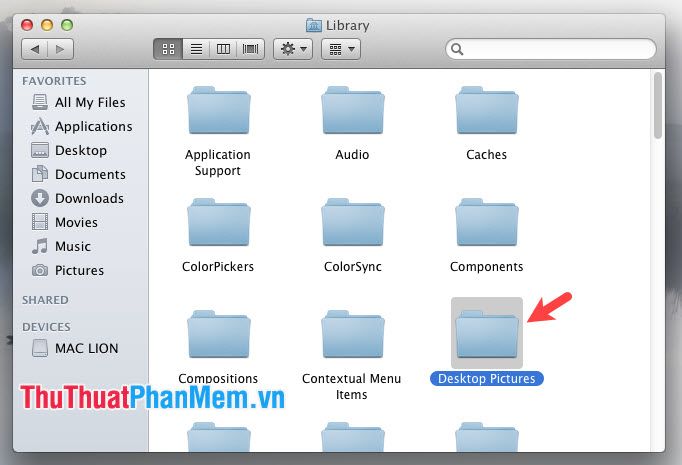Click the Documents sidebar icon
This screenshot has width=682, height=465.
pos(40,174)
